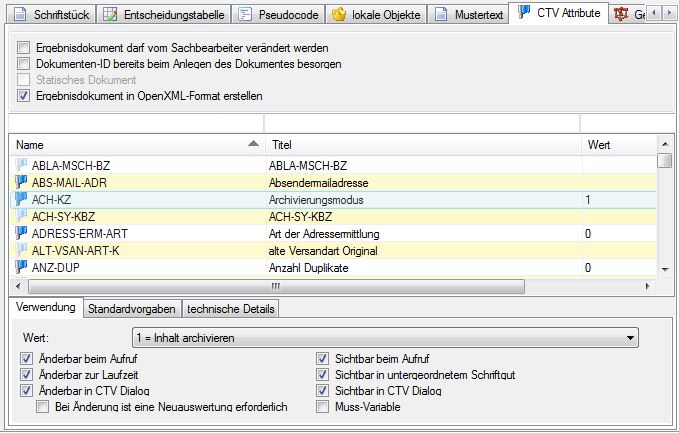Click the flag icon next to ALT-VSAN-ART-K
Screen dimensions: 680x433
pos(22,250)
